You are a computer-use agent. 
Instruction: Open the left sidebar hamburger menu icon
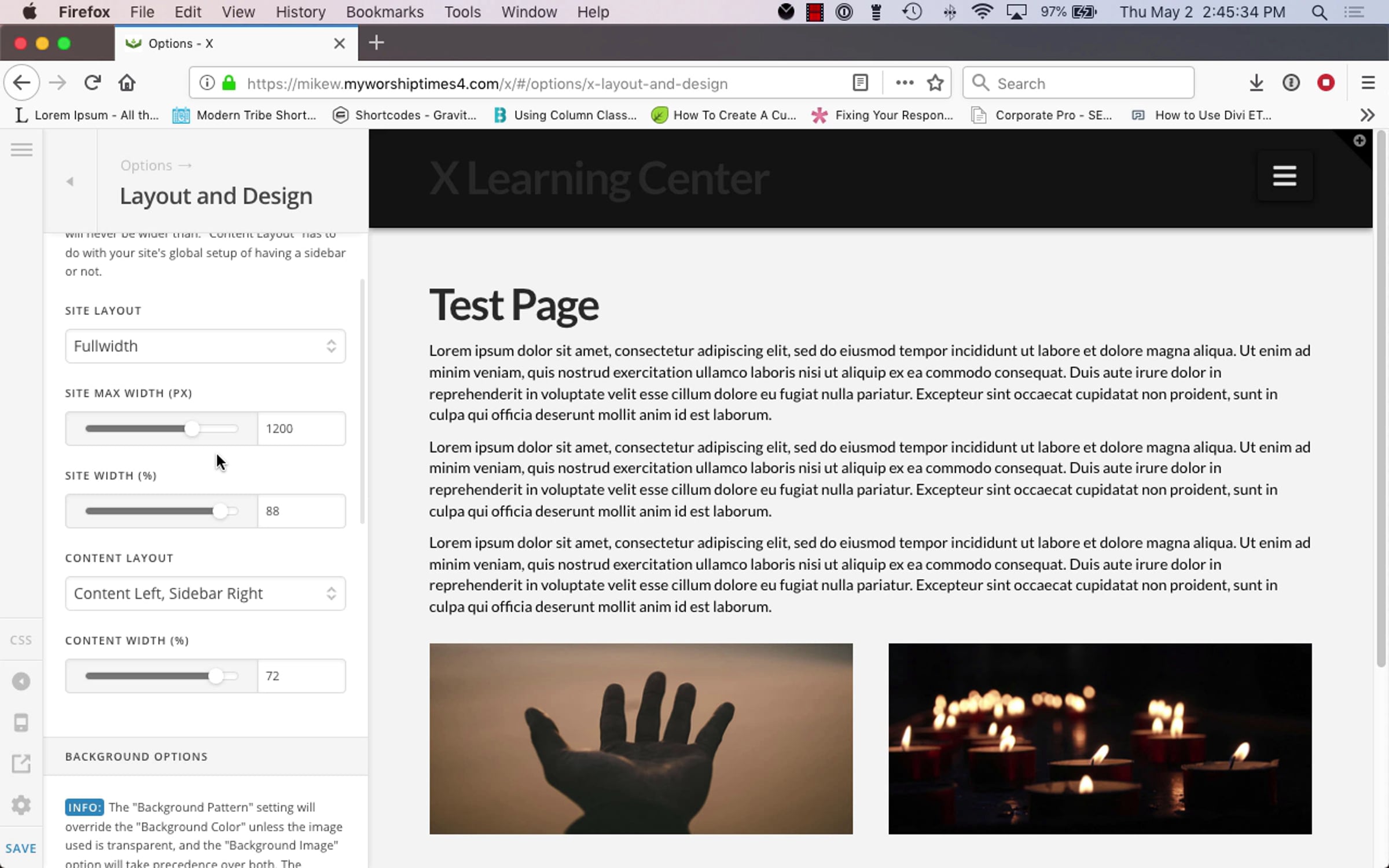[x=21, y=150]
